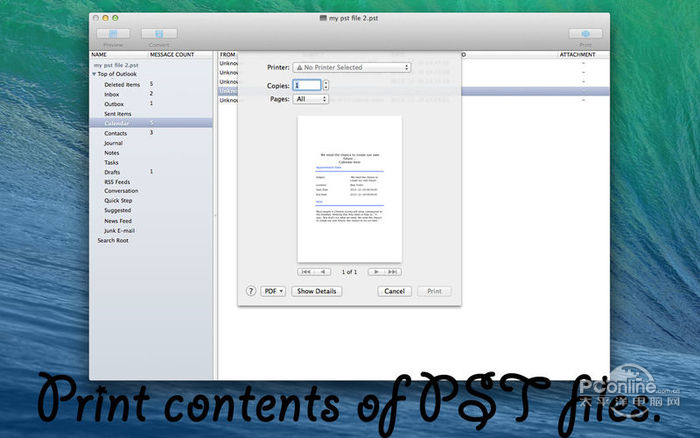Click the last Unknown message row

click(x=413, y=100)
